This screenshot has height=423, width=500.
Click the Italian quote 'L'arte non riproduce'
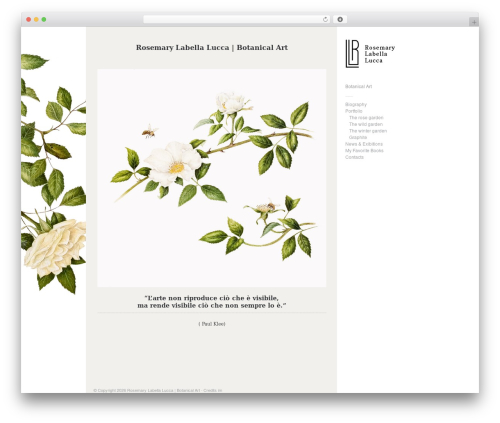[212, 302]
